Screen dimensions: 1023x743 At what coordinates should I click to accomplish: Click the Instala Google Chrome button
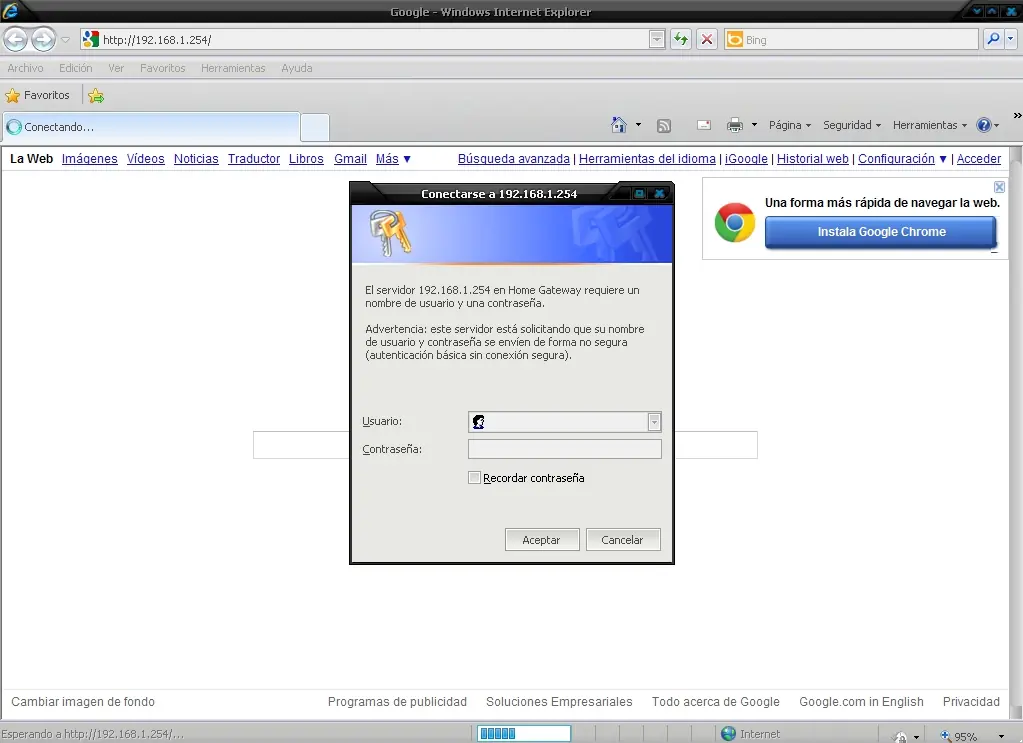(881, 232)
